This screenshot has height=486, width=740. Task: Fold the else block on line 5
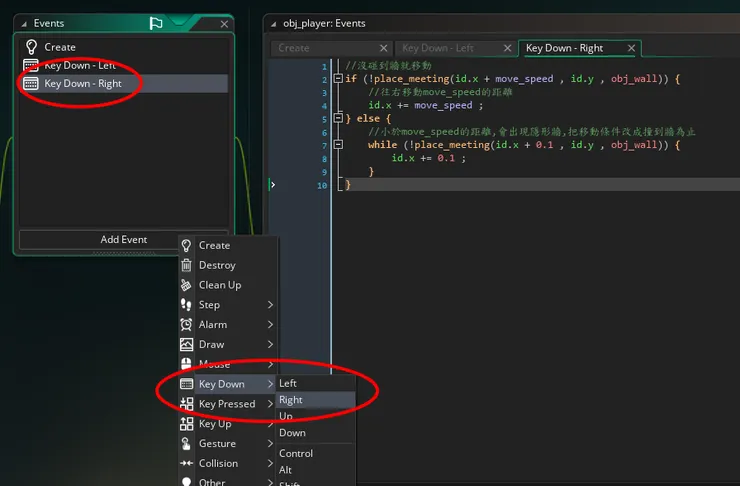point(338,118)
